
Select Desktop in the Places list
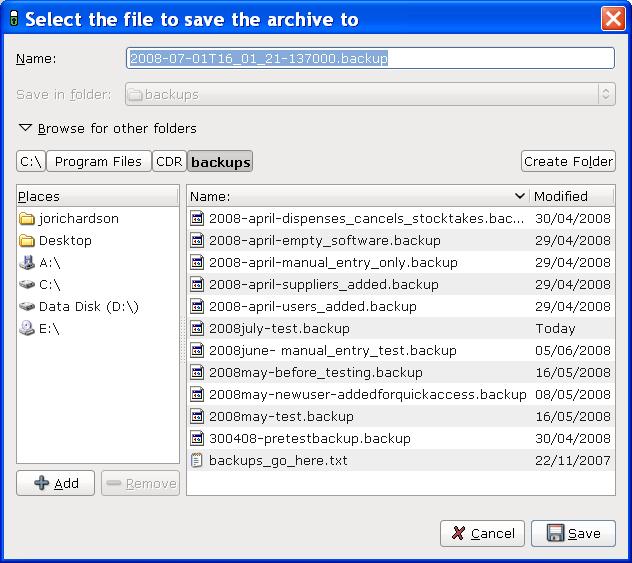[x=98, y=241]
